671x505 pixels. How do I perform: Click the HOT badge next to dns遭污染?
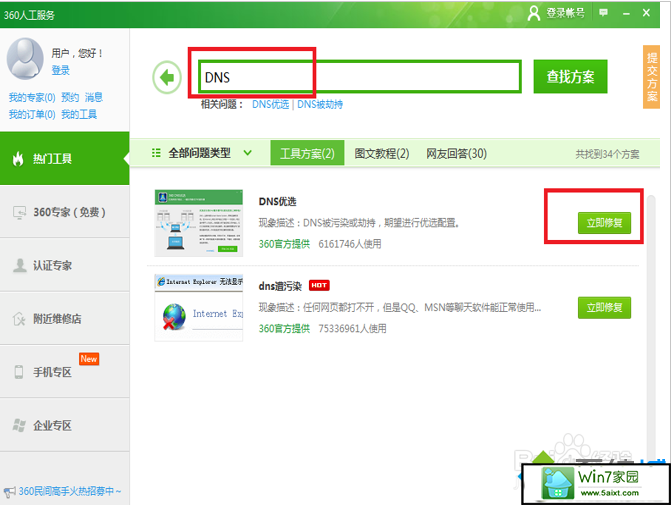pos(319,285)
